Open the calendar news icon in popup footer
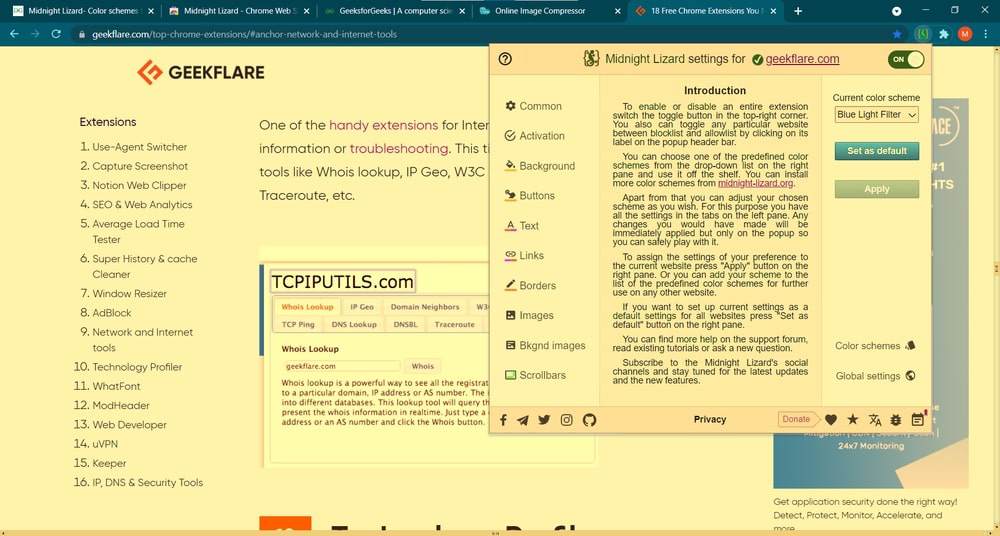Viewport: 1000px width, 536px height. point(918,419)
